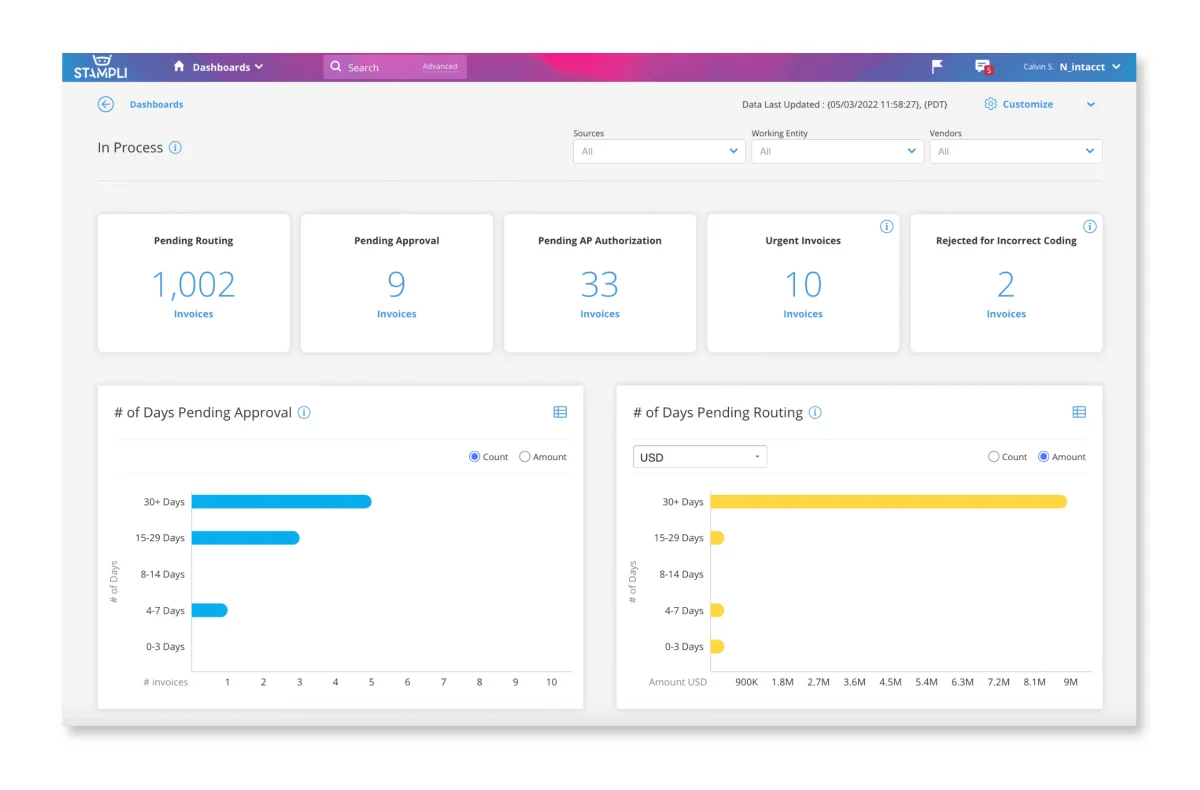This screenshot has height=790, width=1200.
Task: Open the USD currency selector
Action: tap(699, 456)
